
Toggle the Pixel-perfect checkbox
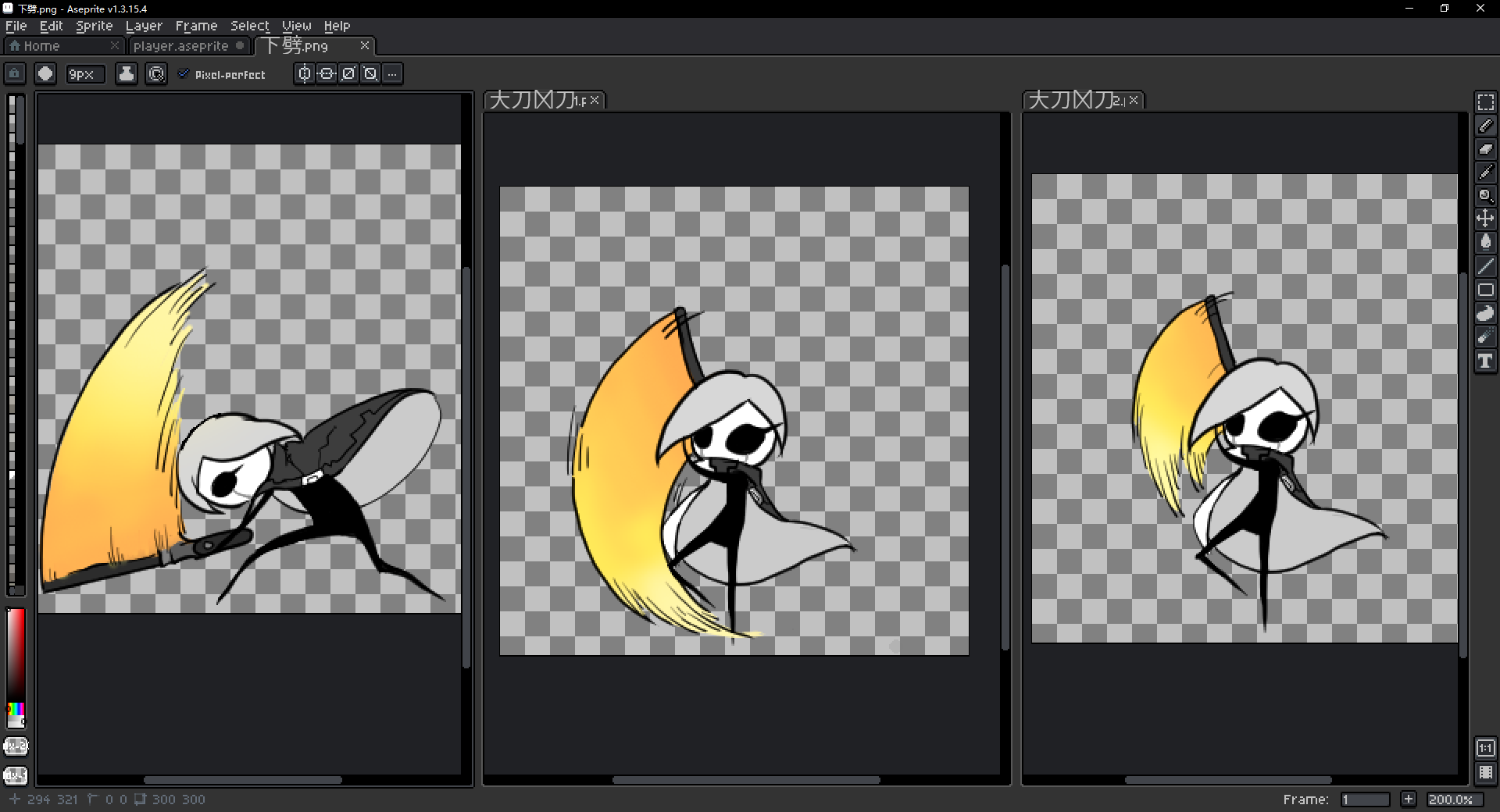(184, 74)
